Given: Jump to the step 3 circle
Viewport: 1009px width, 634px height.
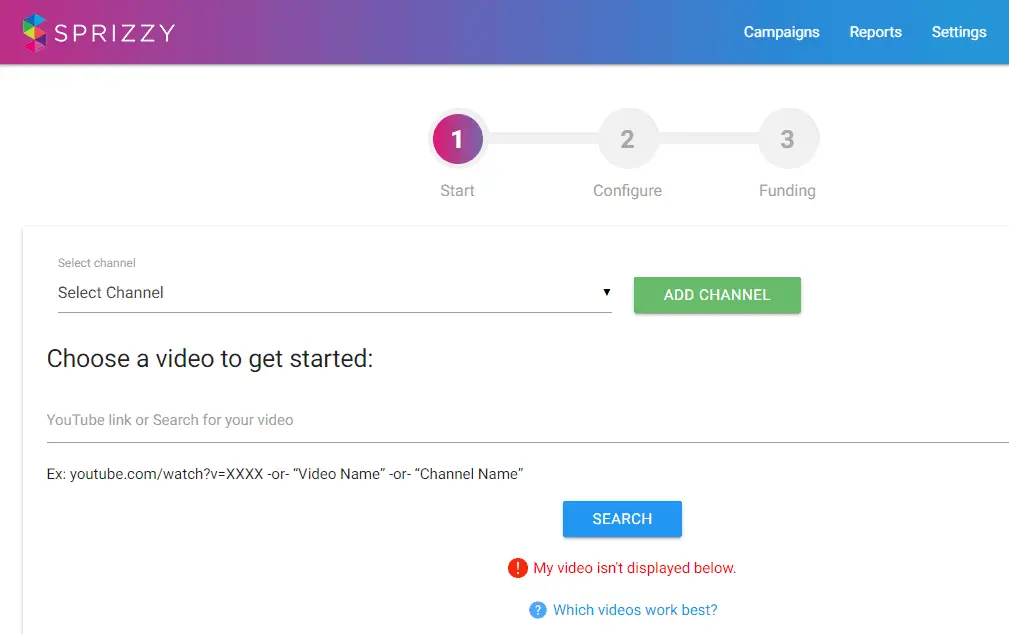Looking at the screenshot, I should pyautogui.click(x=787, y=139).
